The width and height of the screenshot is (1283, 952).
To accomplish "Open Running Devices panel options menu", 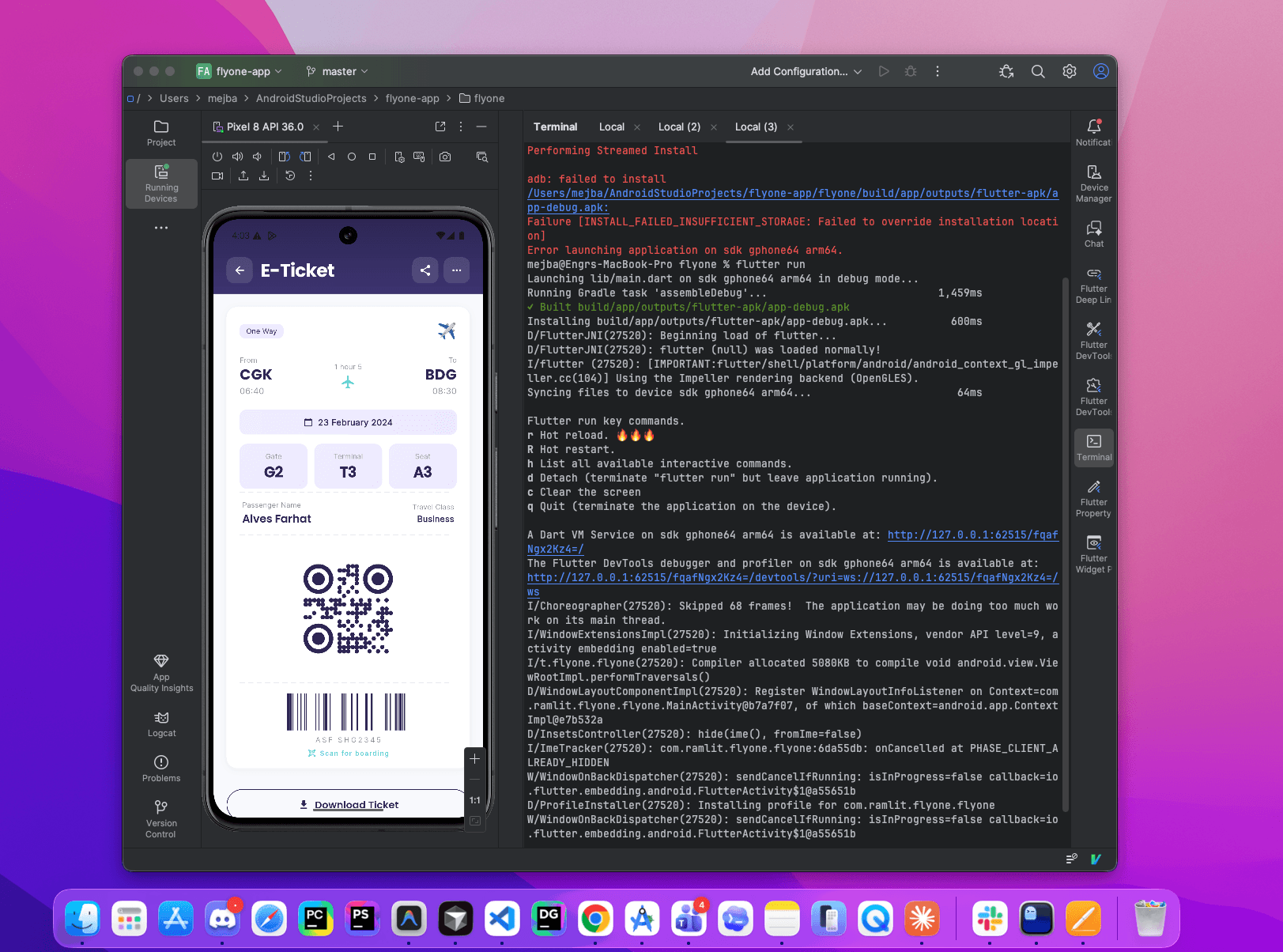I will coord(461,127).
